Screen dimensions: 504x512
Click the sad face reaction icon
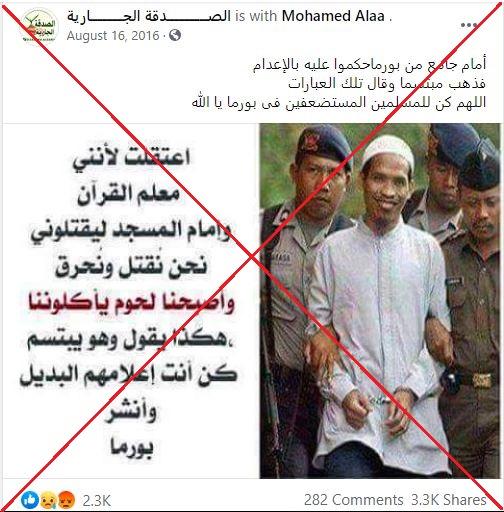click(48, 500)
